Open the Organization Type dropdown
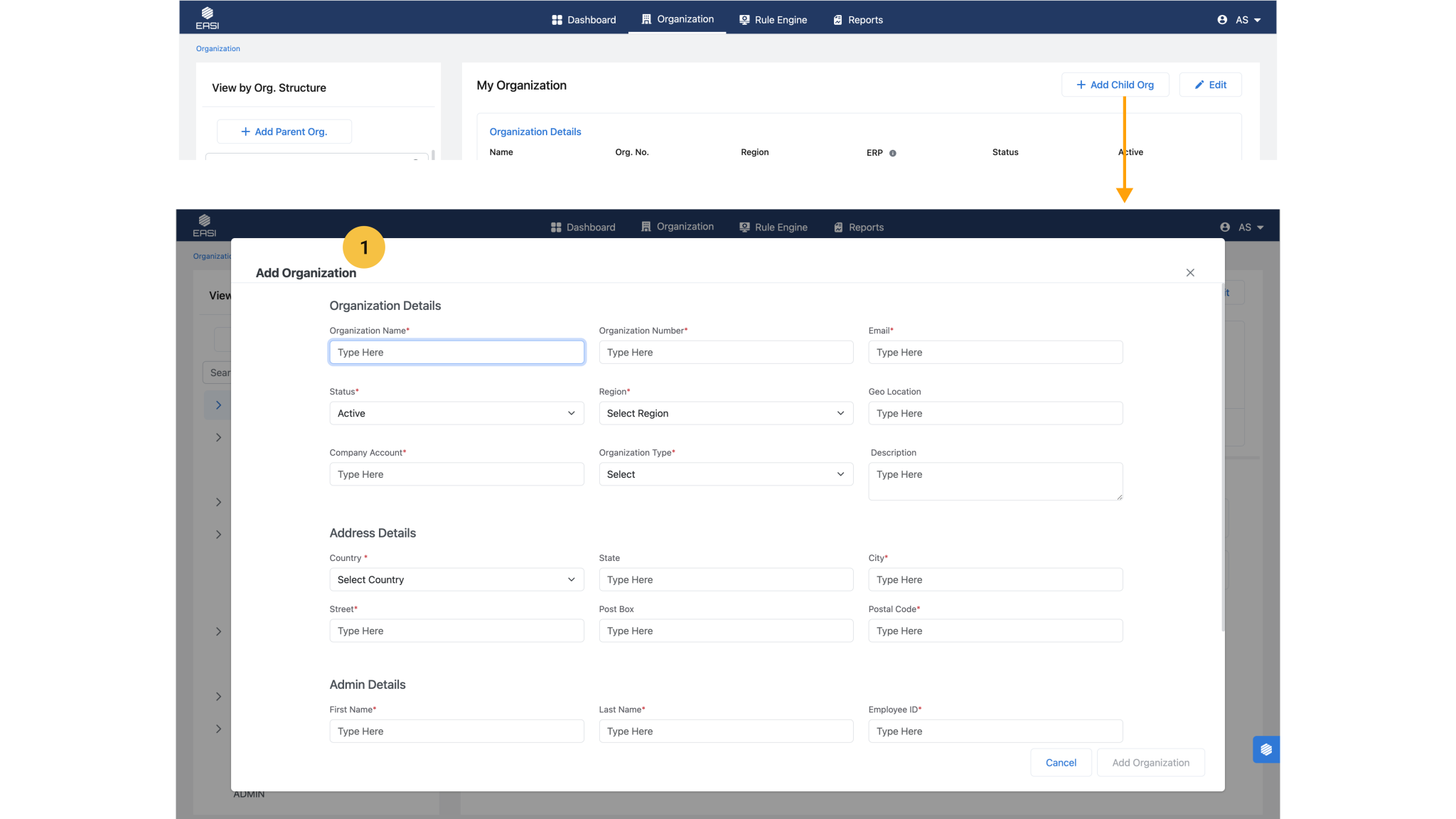The height and width of the screenshot is (819, 1456). coord(725,474)
